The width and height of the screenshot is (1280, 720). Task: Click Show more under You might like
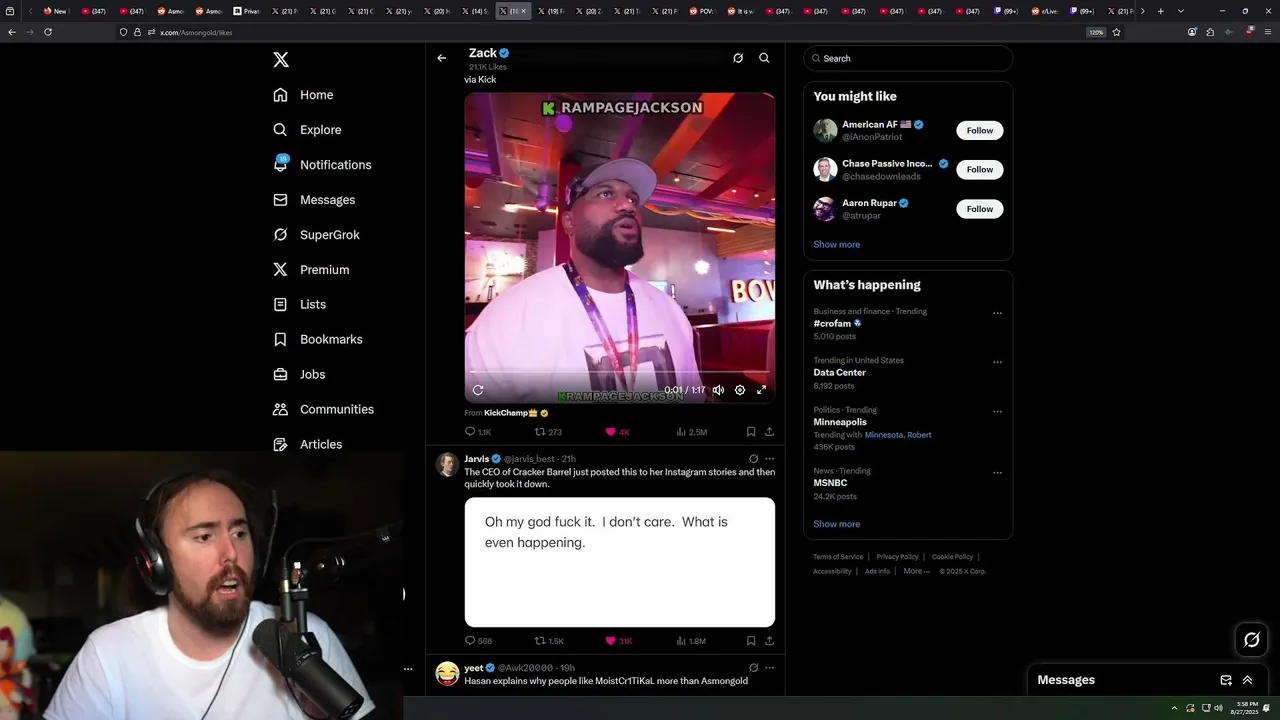click(x=836, y=244)
